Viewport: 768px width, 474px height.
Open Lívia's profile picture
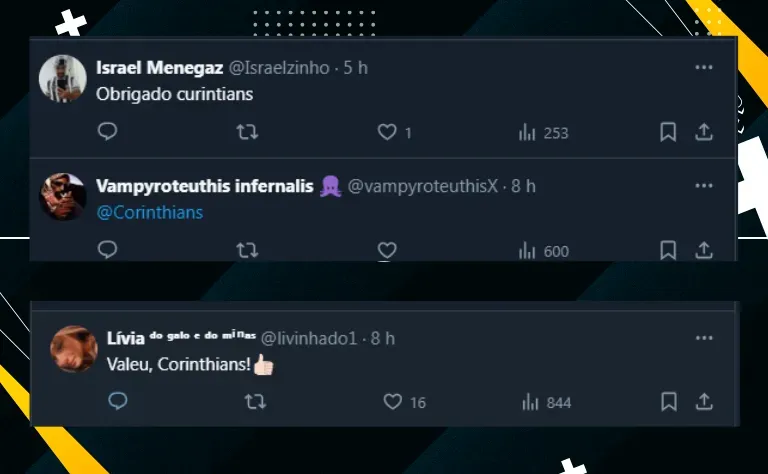point(74,349)
